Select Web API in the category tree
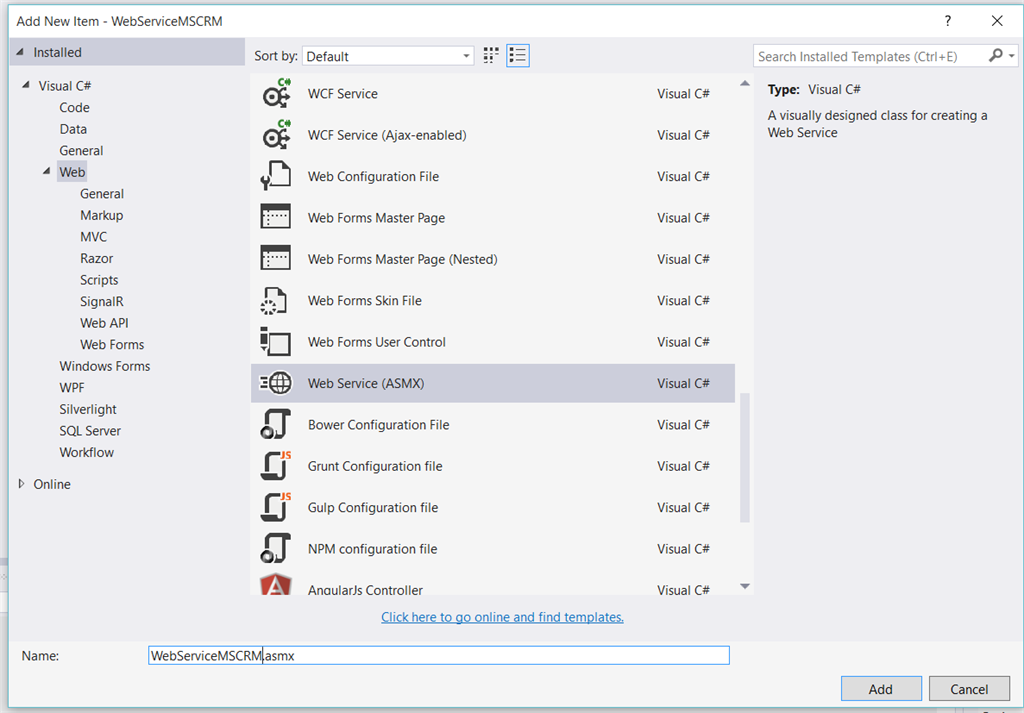This screenshot has height=713, width=1024. point(104,323)
